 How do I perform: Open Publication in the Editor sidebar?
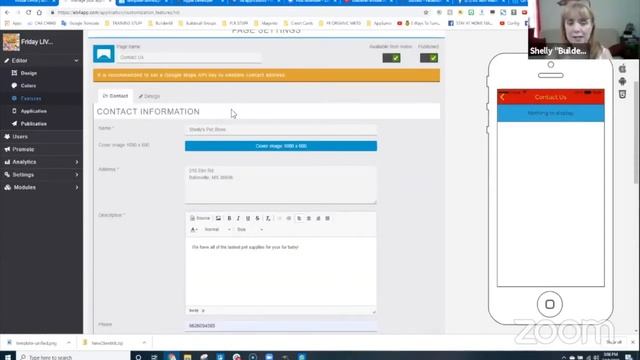click(x=33, y=124)
